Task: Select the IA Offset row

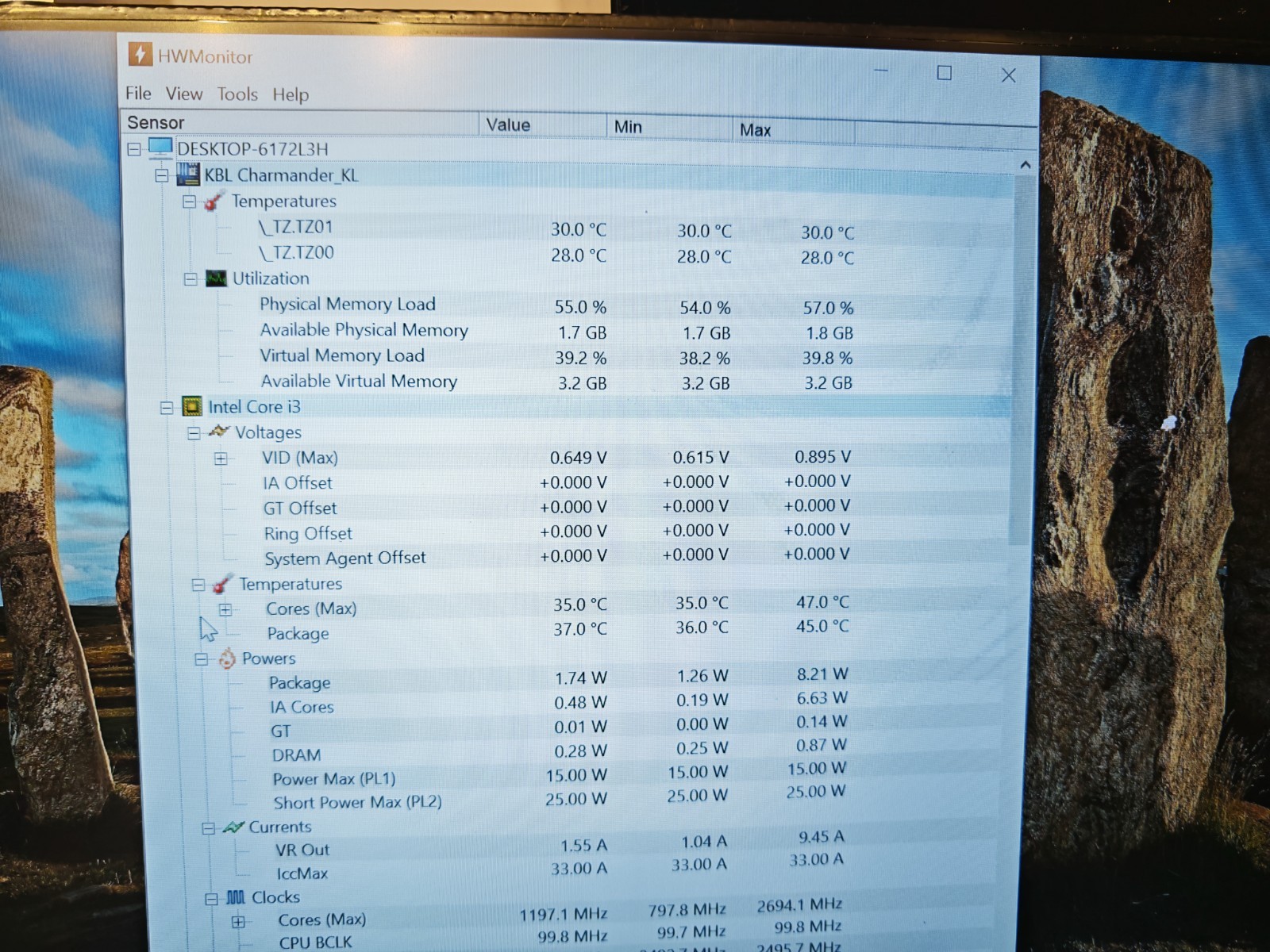Action: click(x=556, y=482)
